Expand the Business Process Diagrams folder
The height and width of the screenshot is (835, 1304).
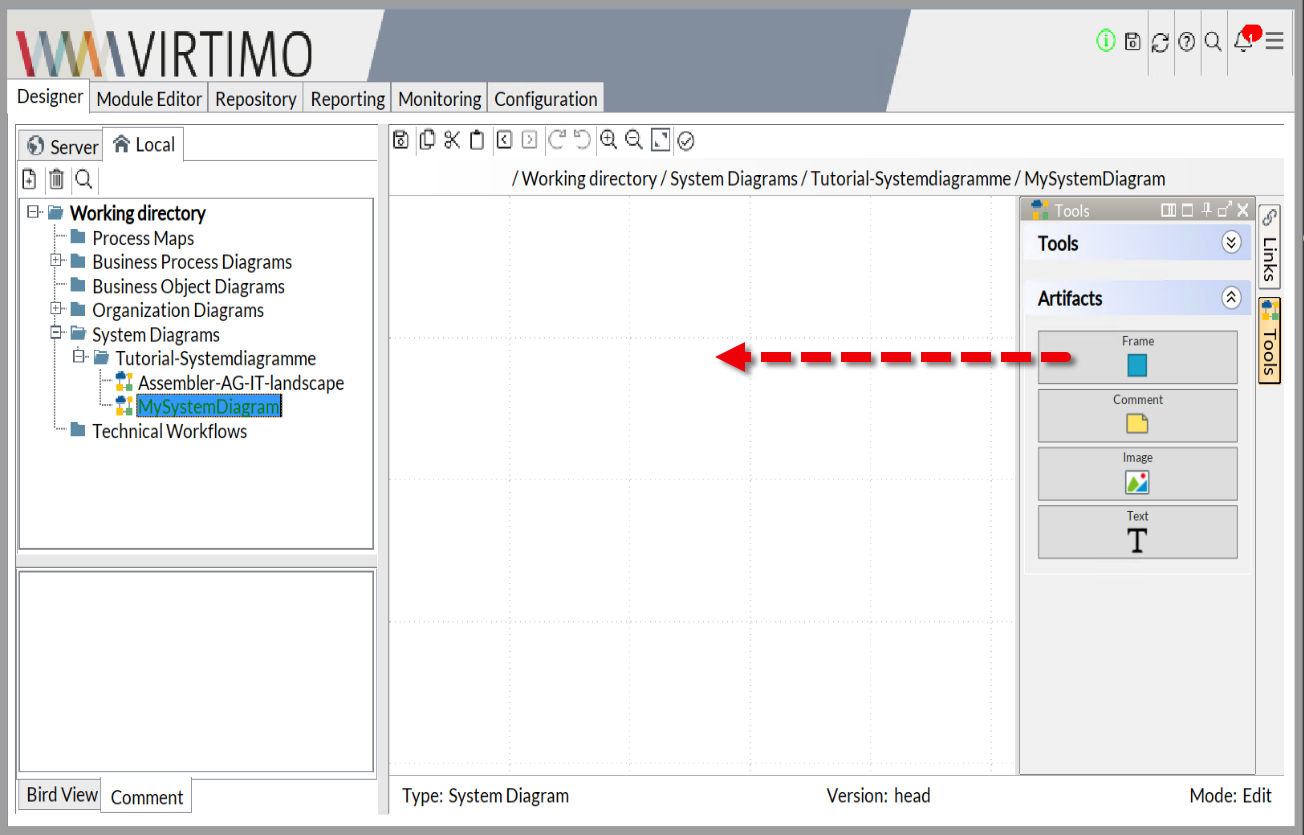[x=57, y=262]
